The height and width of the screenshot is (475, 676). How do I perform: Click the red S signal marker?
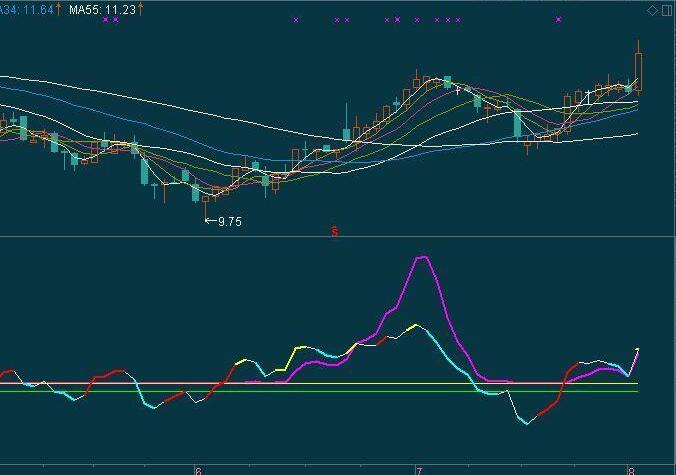(x=335, y=231)
